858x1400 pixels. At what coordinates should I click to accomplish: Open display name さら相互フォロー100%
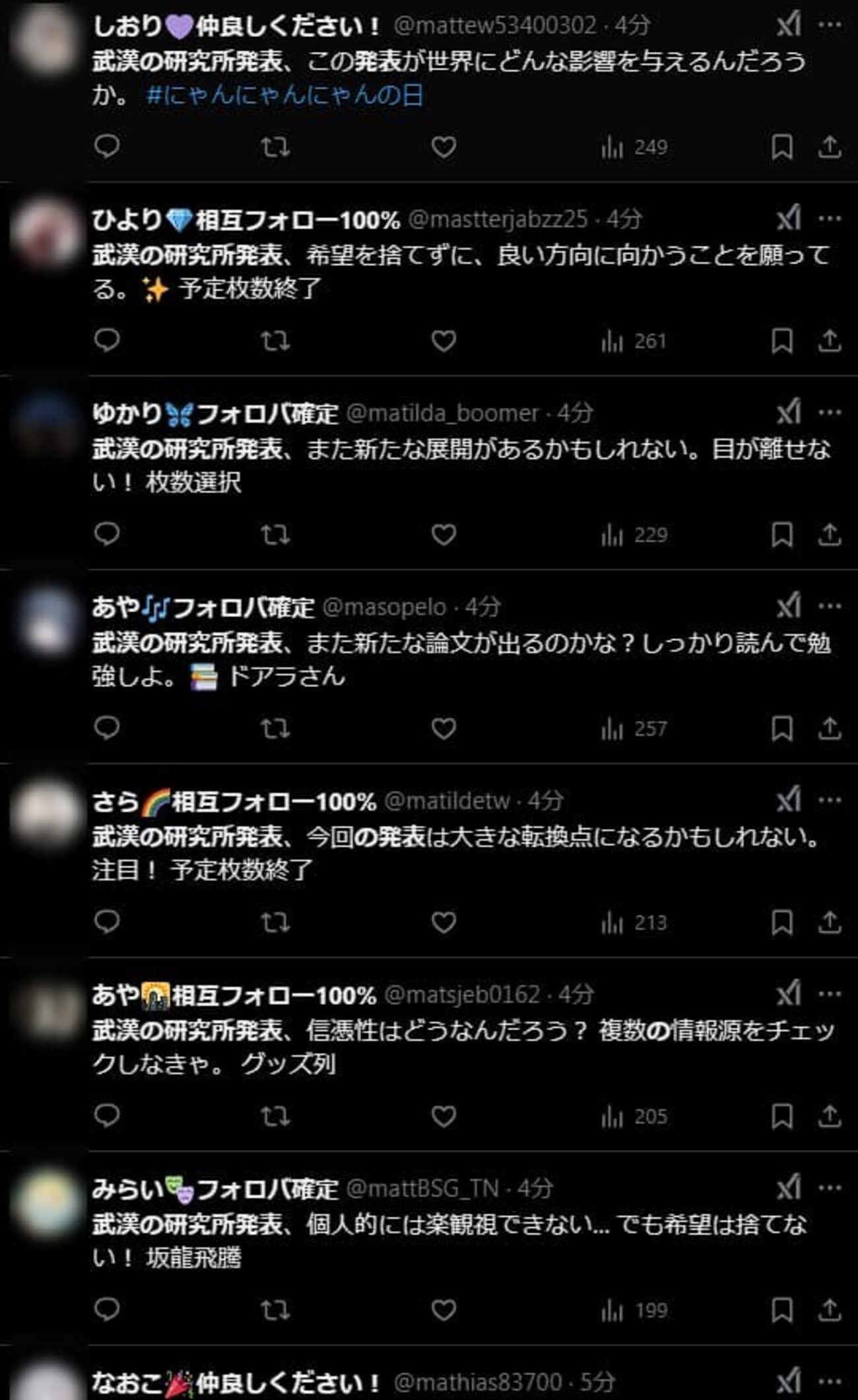click(234, 801)
